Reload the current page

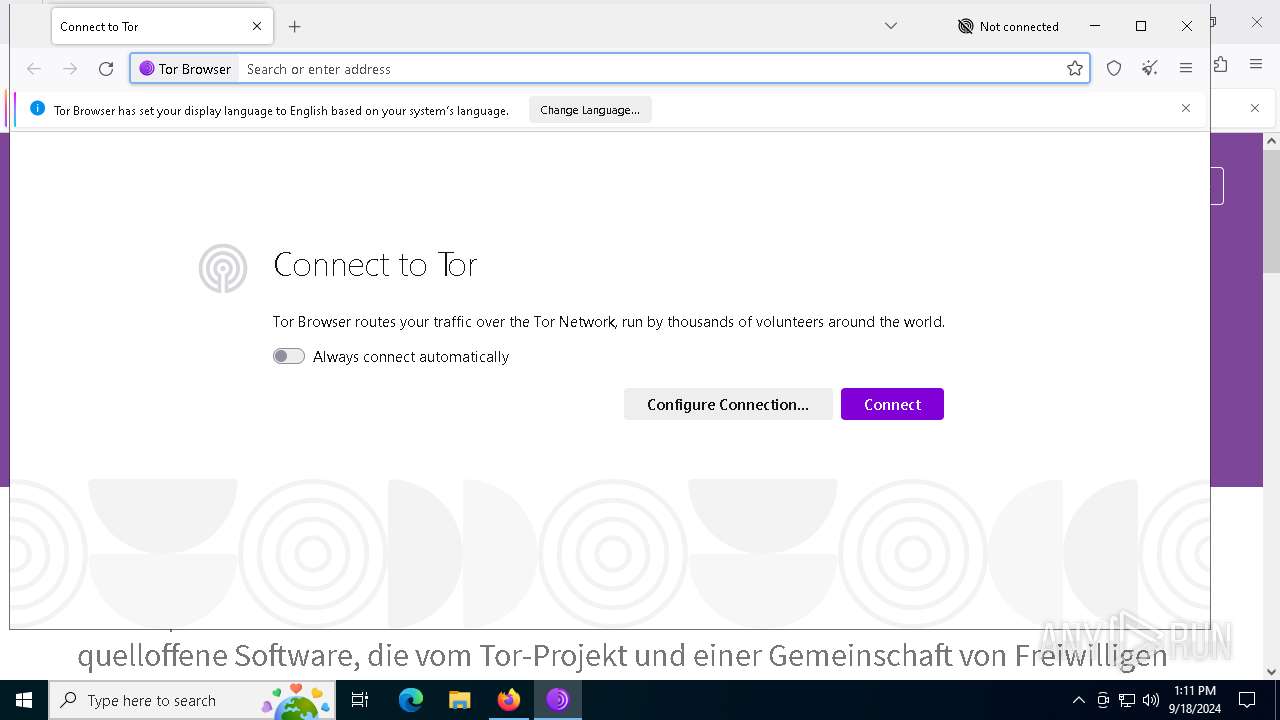tap(106, 69)
